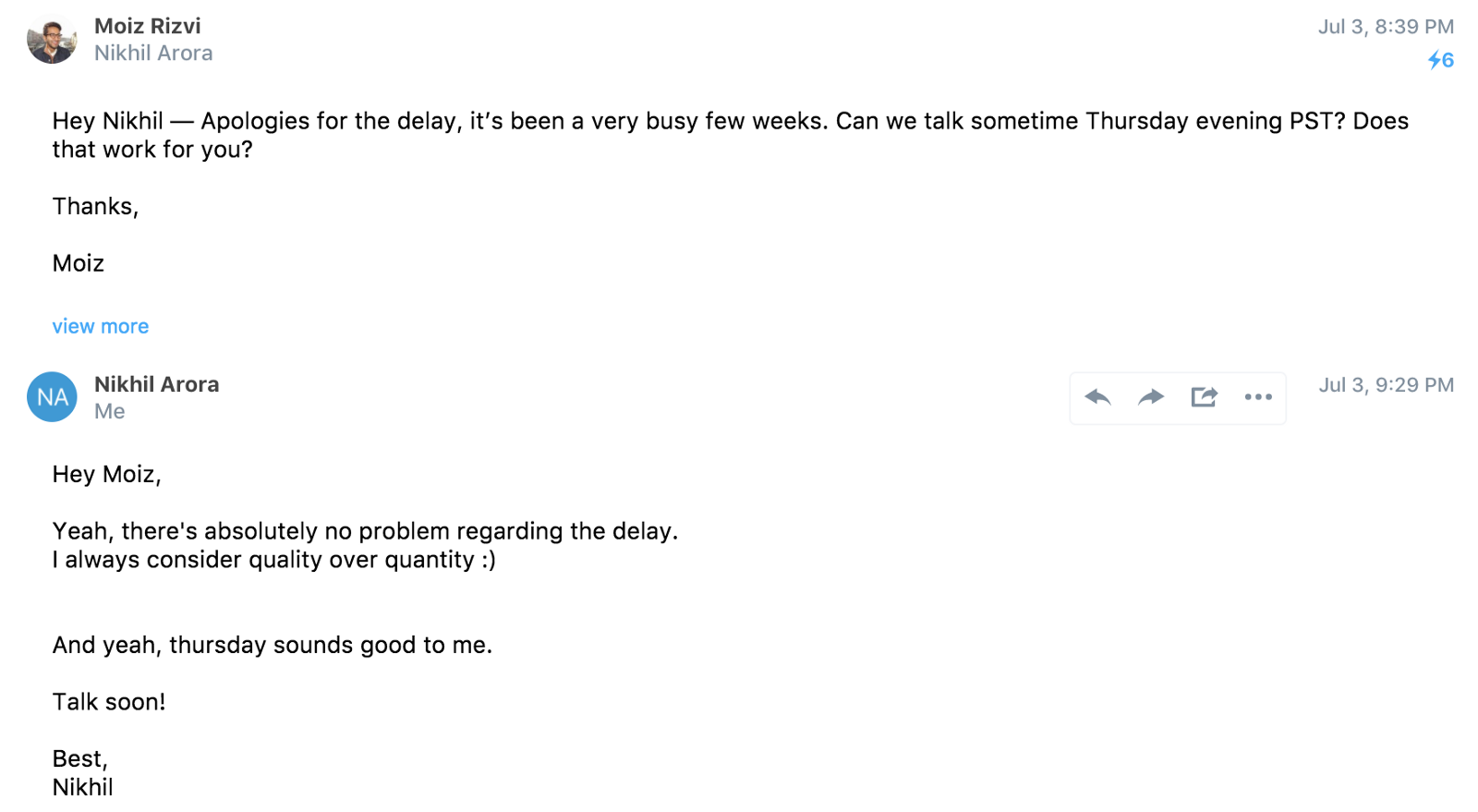The width and height of the screenshot is (1478, 812).
Task: Click the "Hey Moiz," greeting line
Action: (106, 474)
